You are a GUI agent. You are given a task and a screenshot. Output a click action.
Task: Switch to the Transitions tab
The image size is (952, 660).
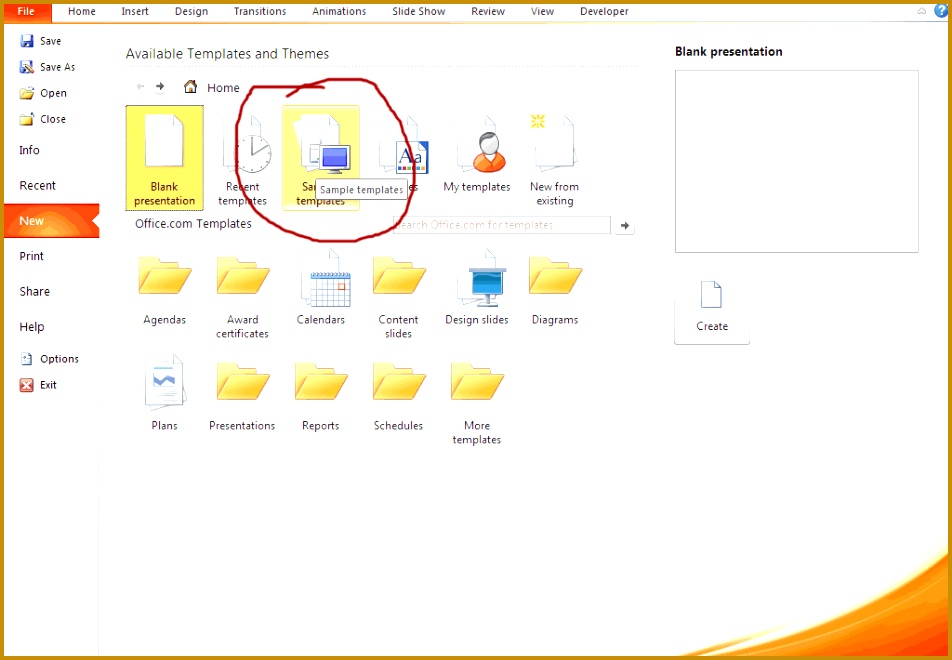tap(260, 12)
